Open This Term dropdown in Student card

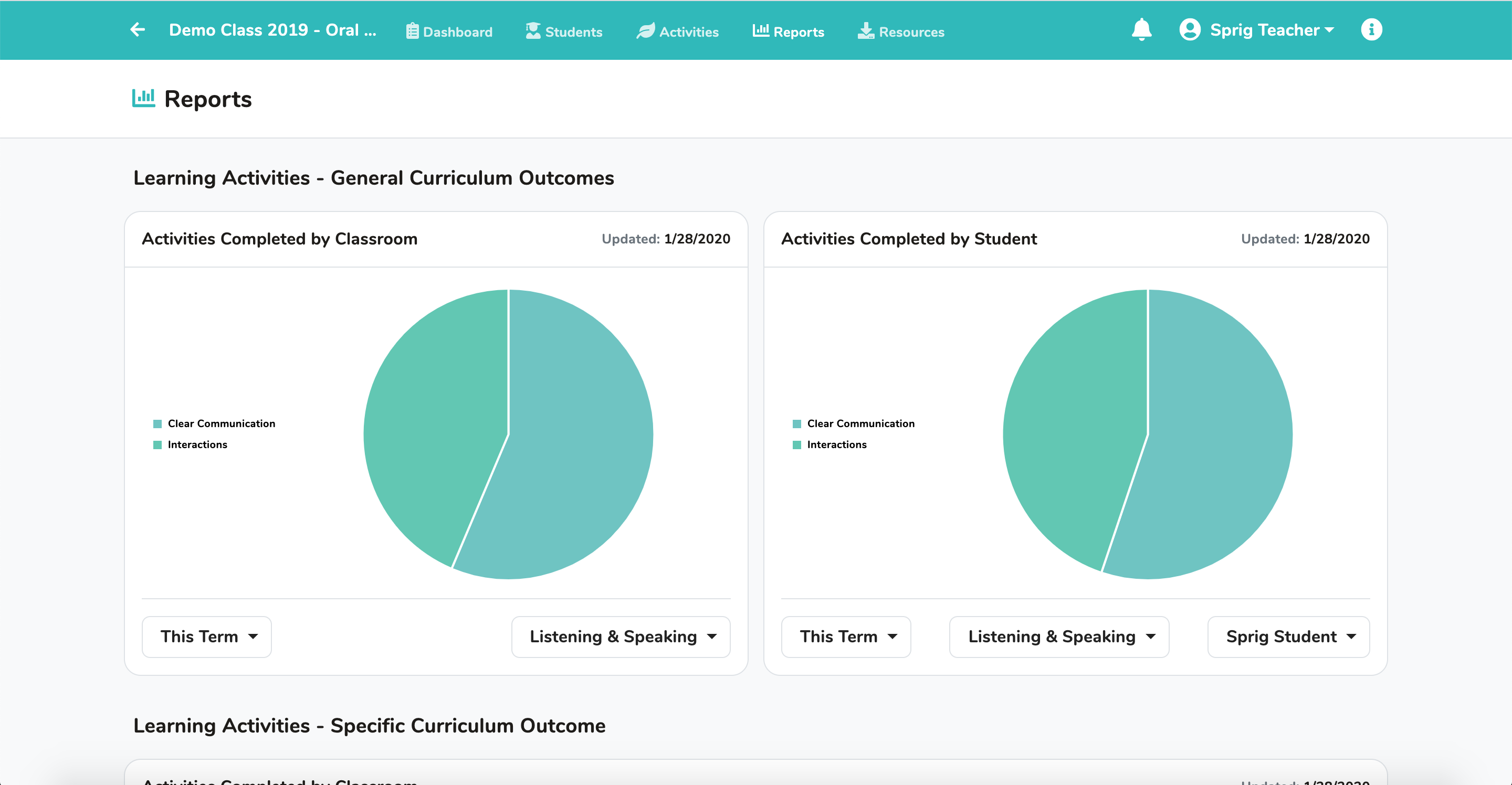(846, 637)
